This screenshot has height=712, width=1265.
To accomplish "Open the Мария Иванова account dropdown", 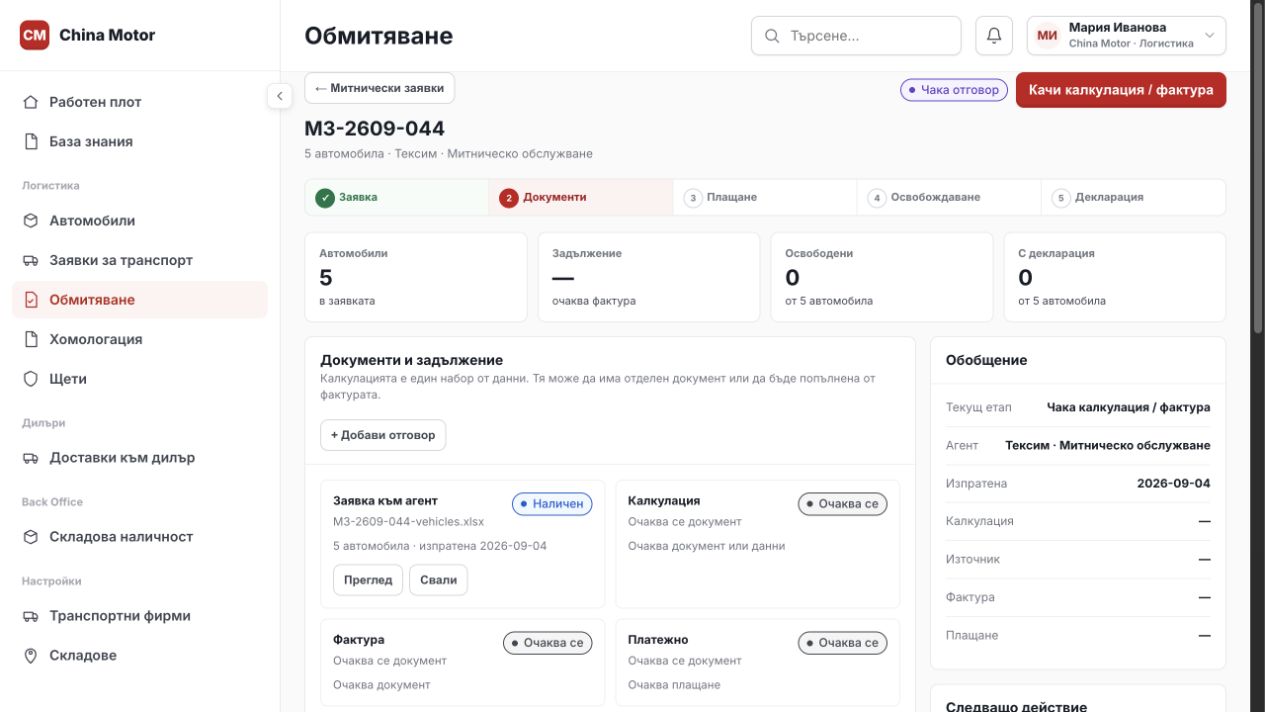I will pos(1126,36).
